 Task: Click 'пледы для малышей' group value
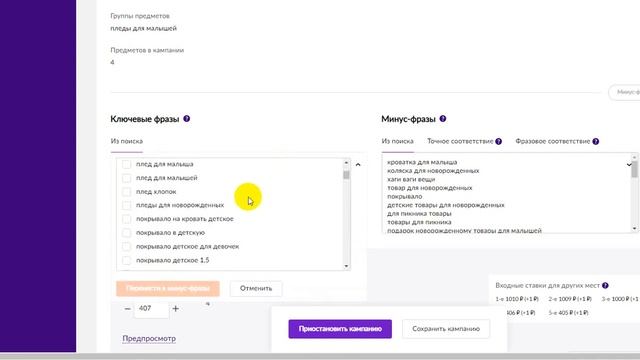pos(143,29)
